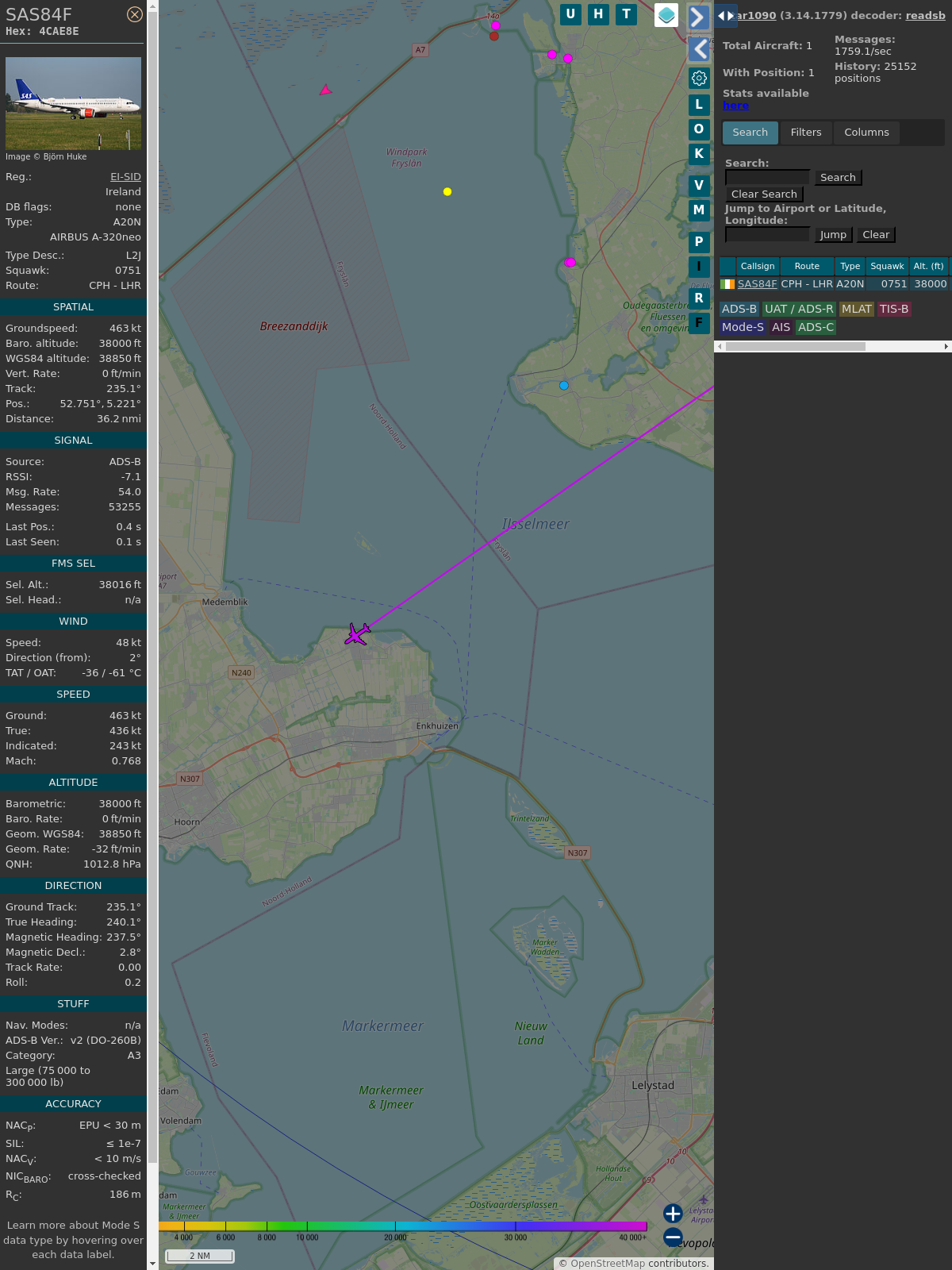
Task: Open the Columns tab
Action: click(866, 133)
